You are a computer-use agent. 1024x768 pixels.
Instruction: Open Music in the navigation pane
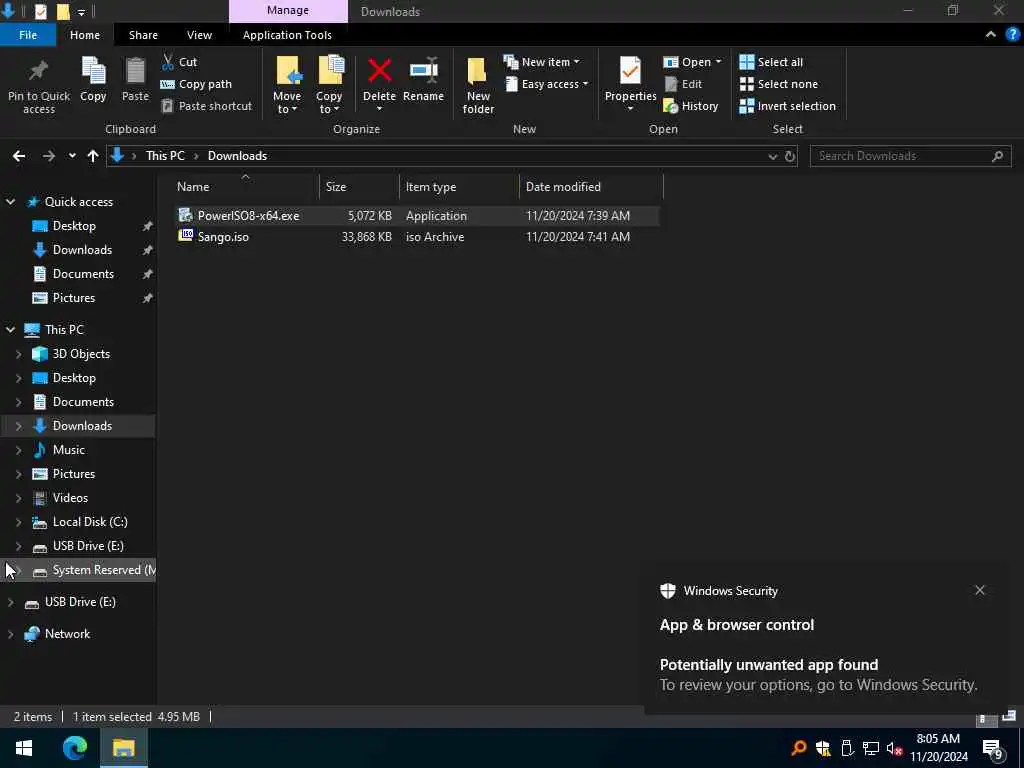pyautogui.click(x=69, y=450)
